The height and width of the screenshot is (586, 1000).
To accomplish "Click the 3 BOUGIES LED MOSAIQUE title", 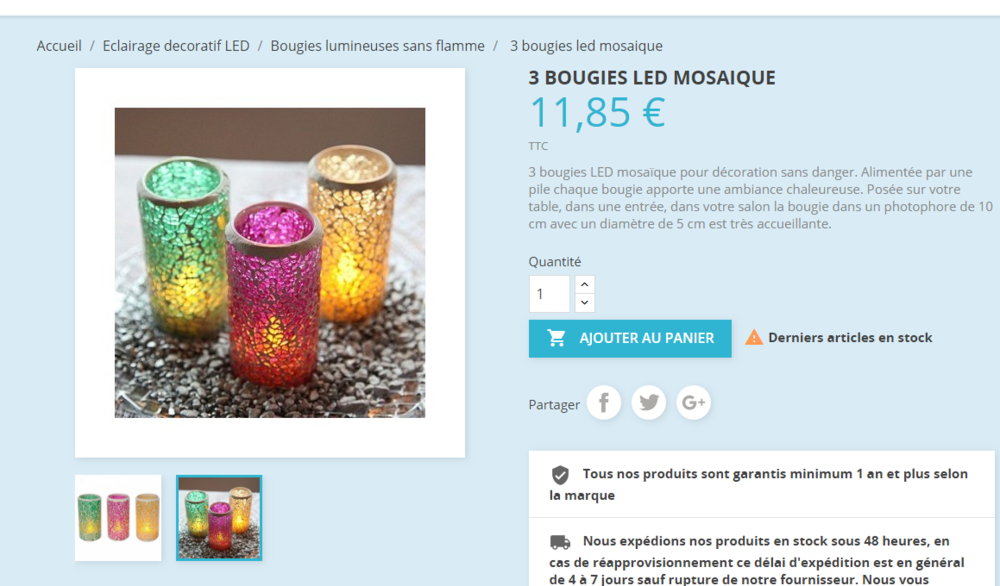I will tap(652, 78).
